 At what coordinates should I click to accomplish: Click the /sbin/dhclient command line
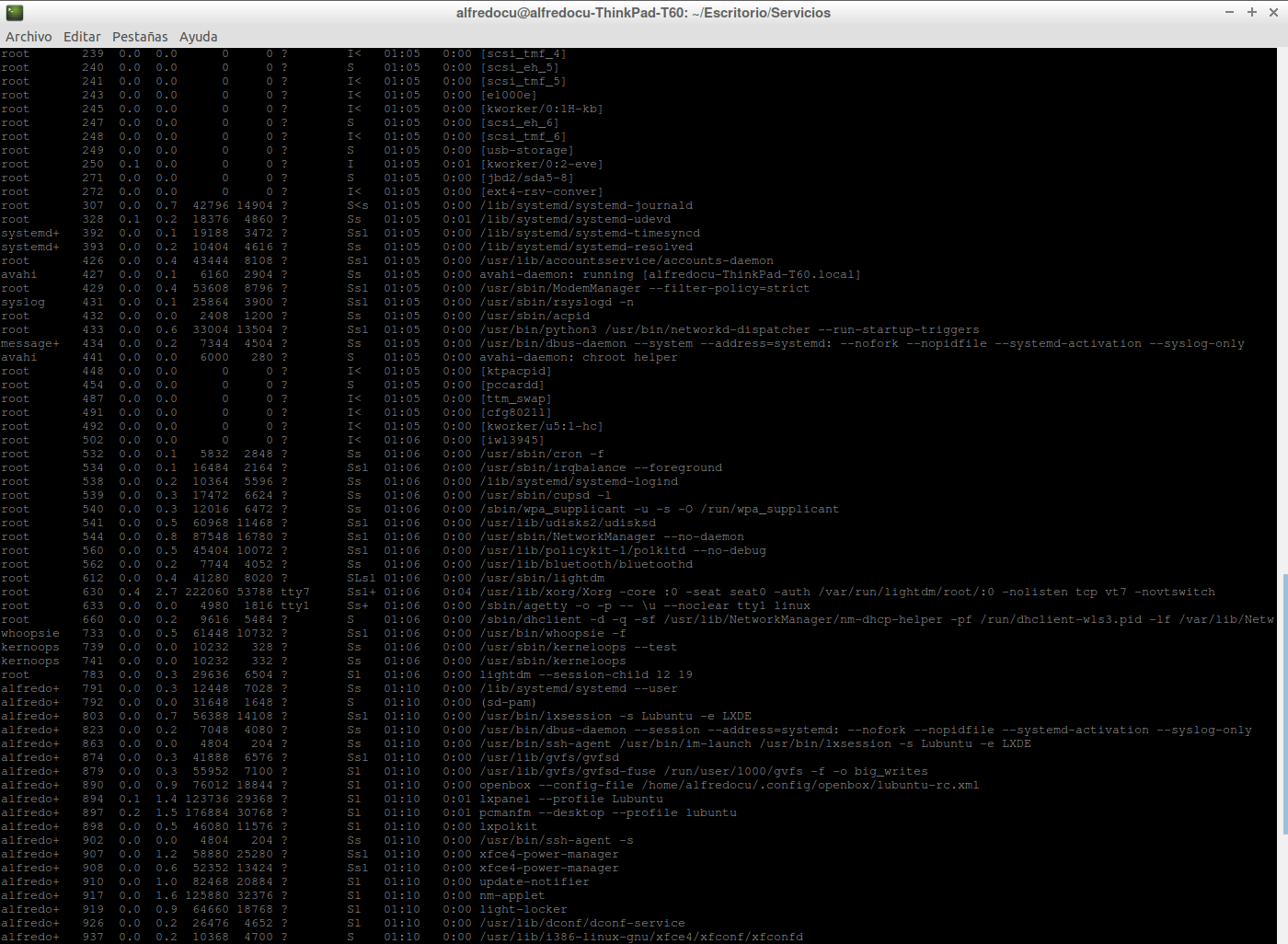point(877,620)
